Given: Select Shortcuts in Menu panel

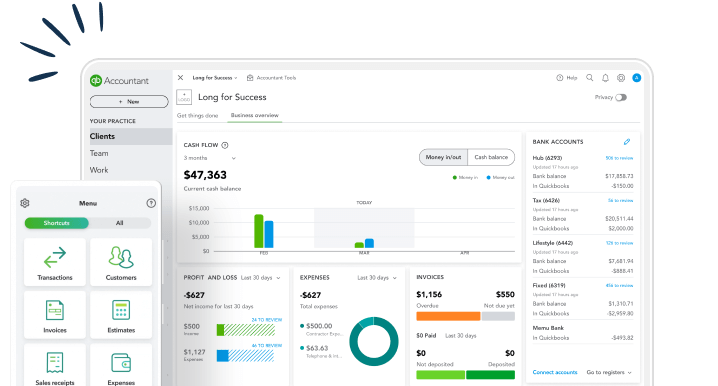Looking at the screenshot, I should [56, 223].
